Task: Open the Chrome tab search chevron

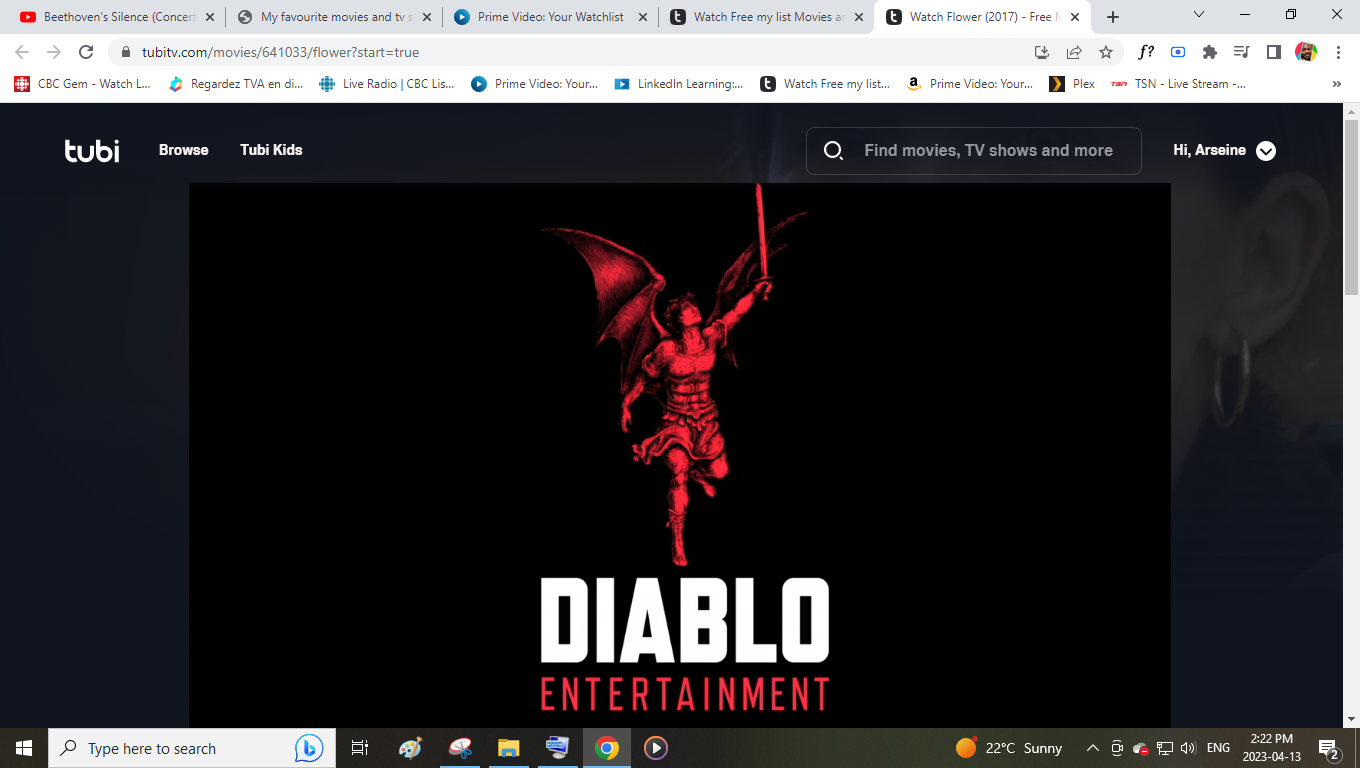Action: tap(1200, 15)
